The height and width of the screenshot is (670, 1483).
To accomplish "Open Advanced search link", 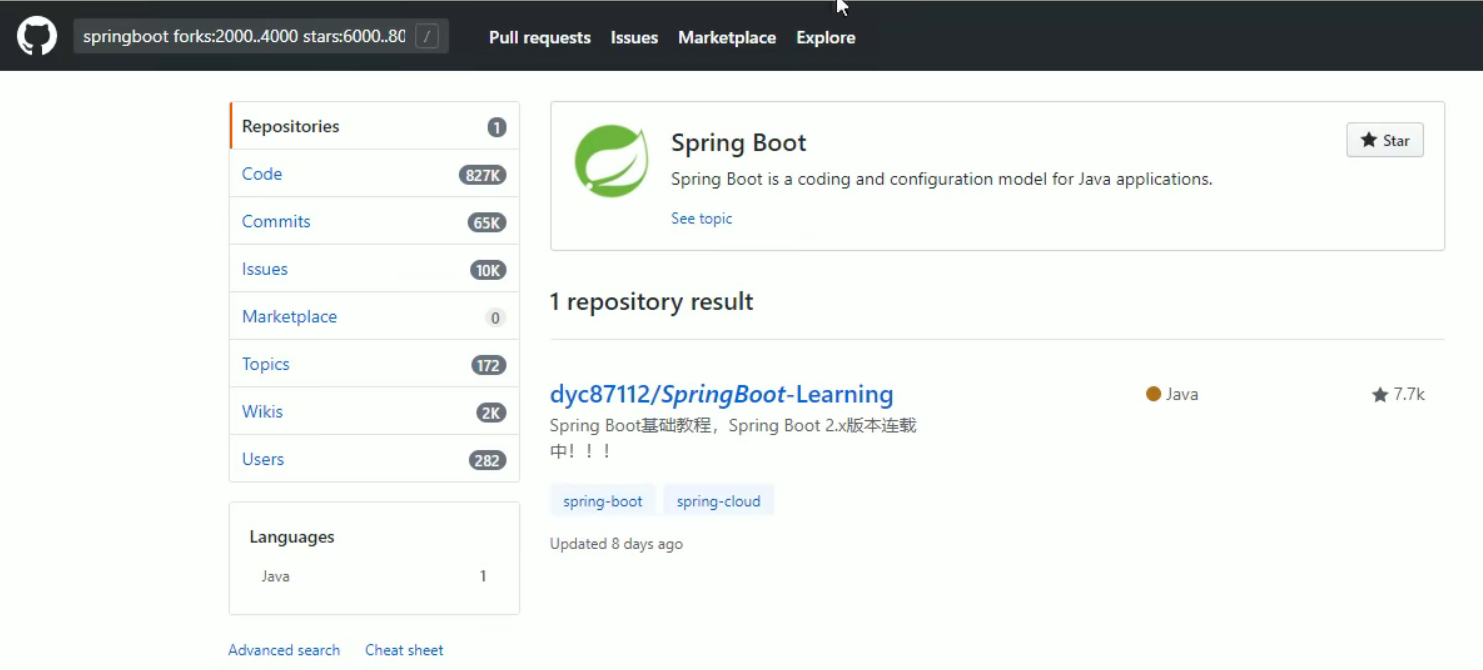I will (284, 650).
